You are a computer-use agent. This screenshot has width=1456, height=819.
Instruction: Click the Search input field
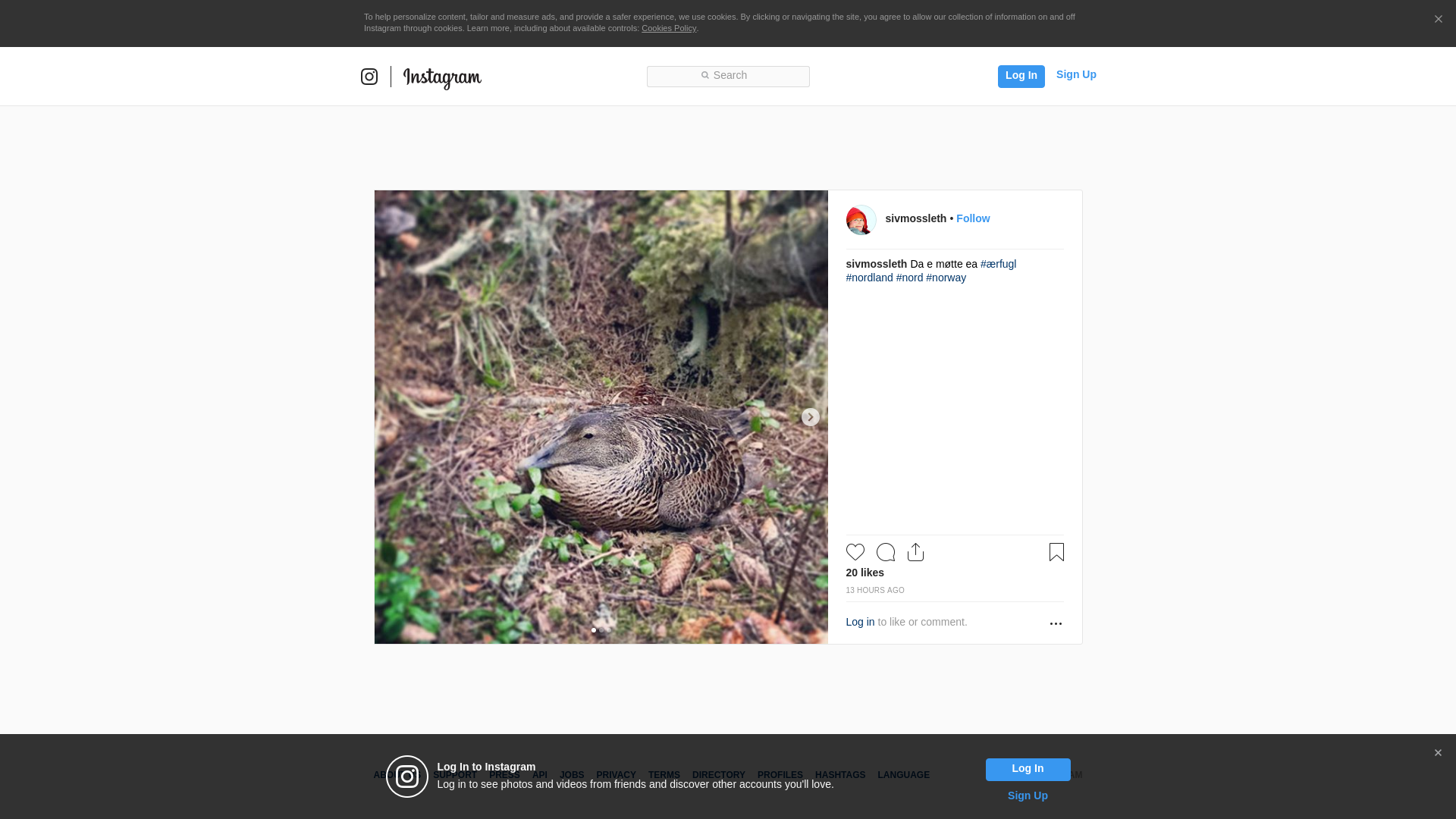click(728, 76)
